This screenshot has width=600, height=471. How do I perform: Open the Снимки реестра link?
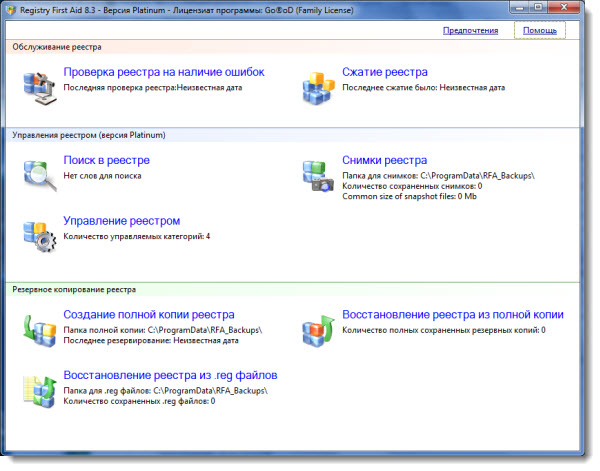click(384, 160)
